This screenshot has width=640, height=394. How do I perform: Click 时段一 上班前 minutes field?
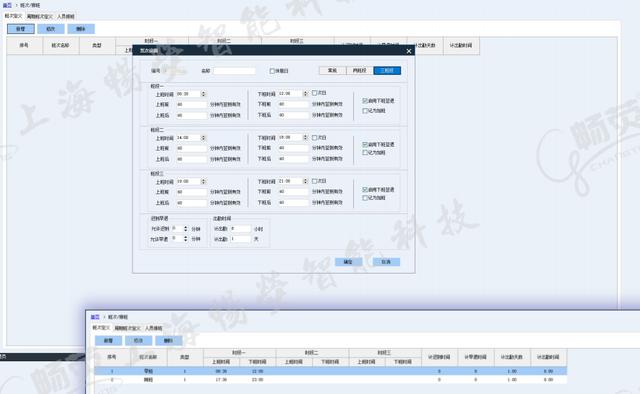191,105
